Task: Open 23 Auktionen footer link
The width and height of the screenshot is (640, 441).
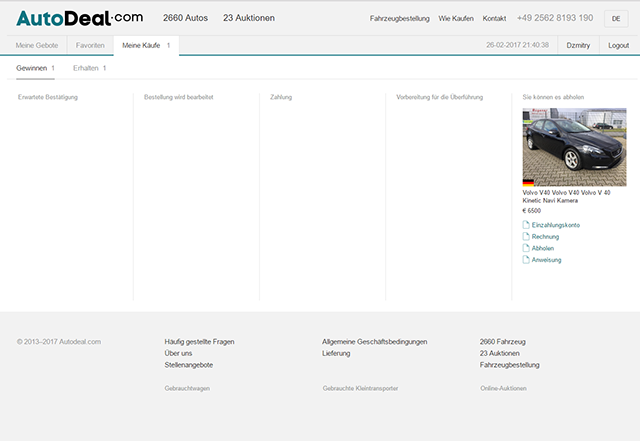Action: pos(500,353)
